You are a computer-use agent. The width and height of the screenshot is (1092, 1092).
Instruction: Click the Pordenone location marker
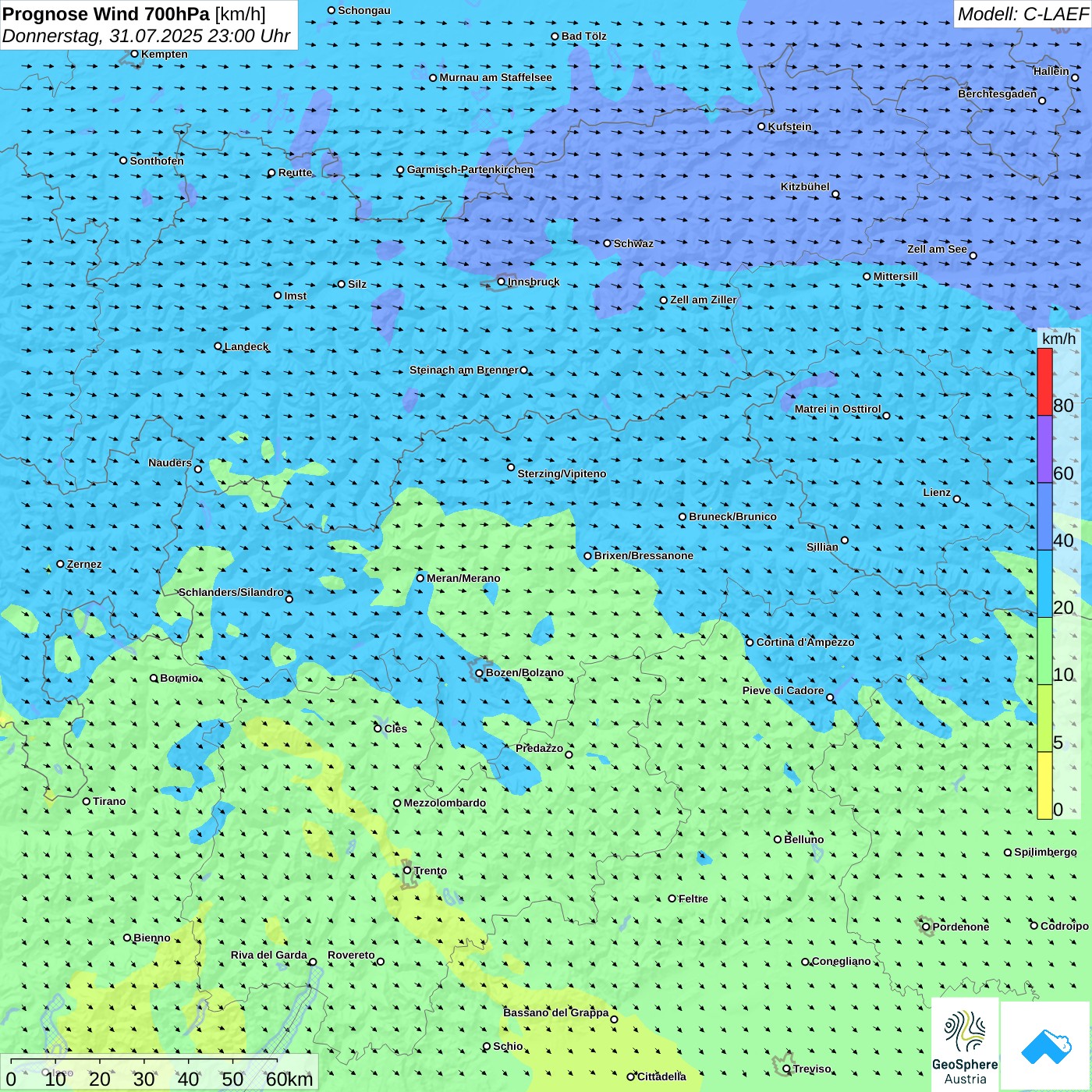[926, 927]
